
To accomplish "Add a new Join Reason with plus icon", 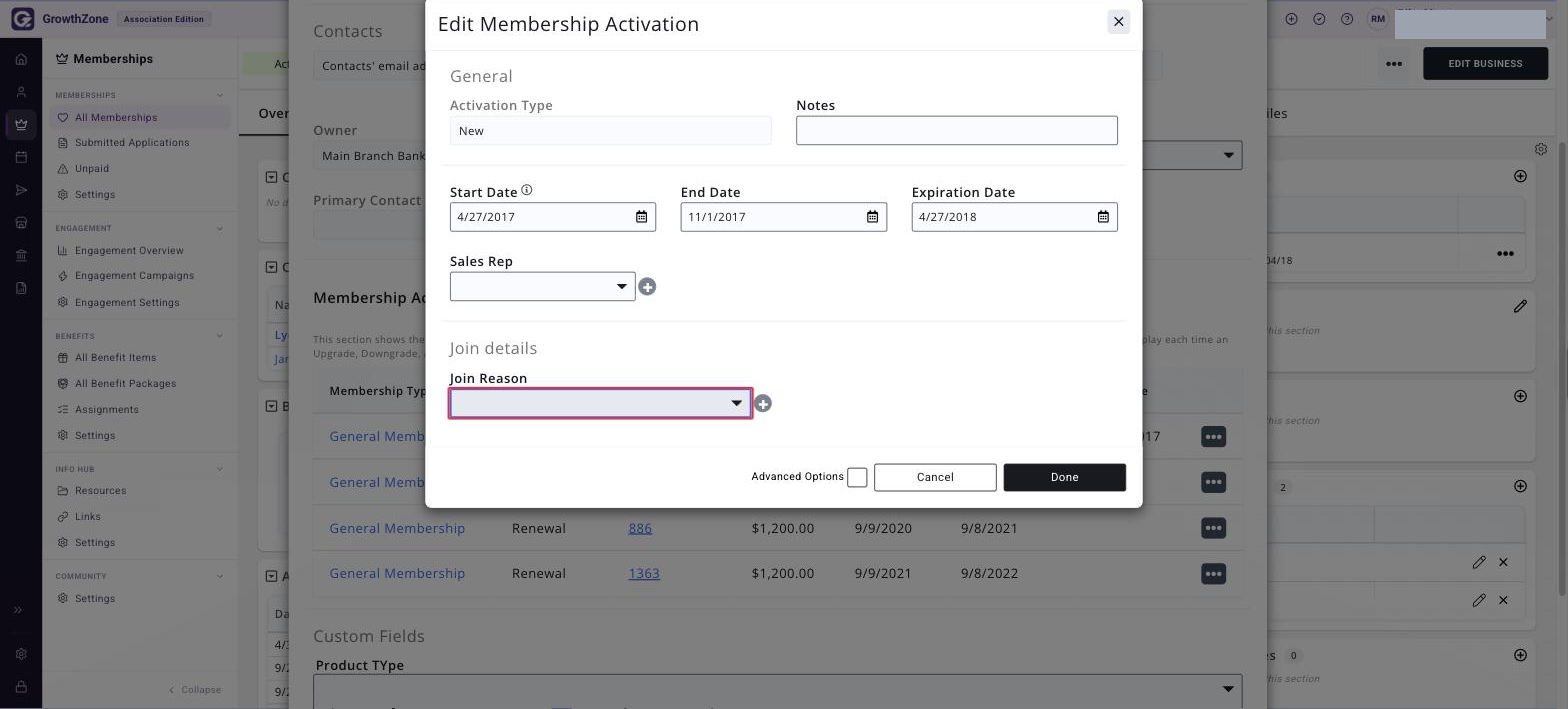I will click(x=763, y=404).
